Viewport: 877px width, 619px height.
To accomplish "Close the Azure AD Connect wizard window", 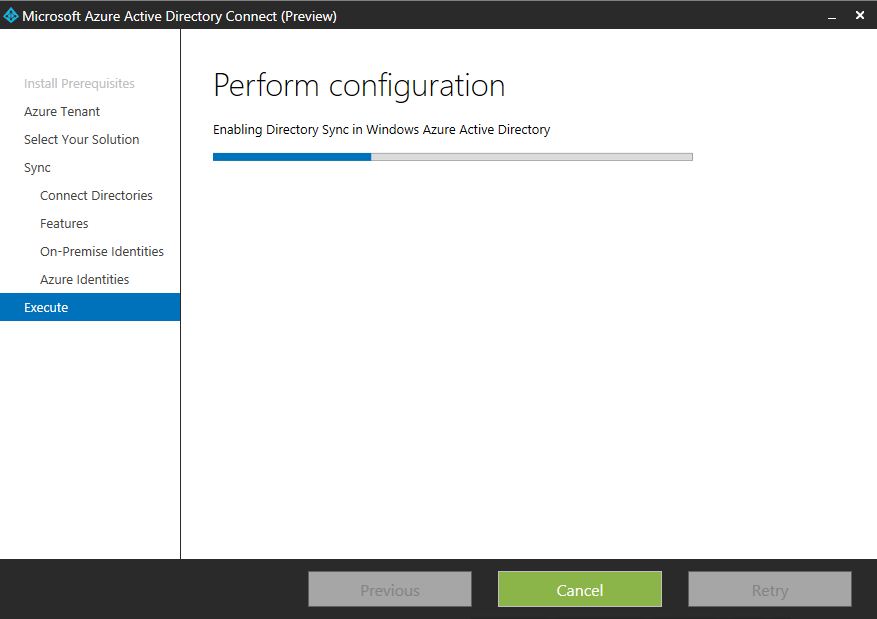I will [860, 15].
